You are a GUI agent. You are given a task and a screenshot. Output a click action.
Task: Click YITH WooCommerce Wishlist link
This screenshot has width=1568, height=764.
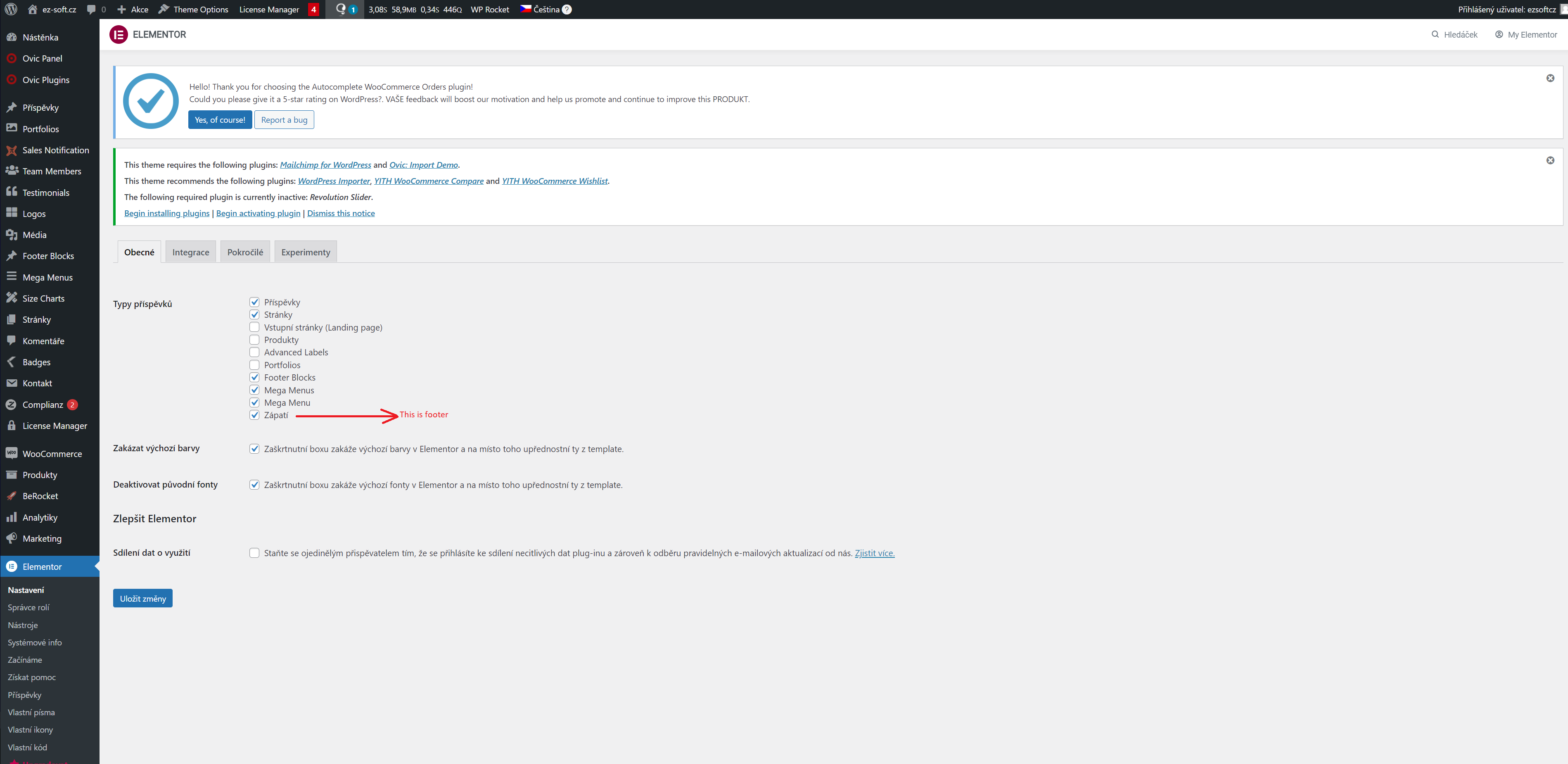click(x=555, y=181)
